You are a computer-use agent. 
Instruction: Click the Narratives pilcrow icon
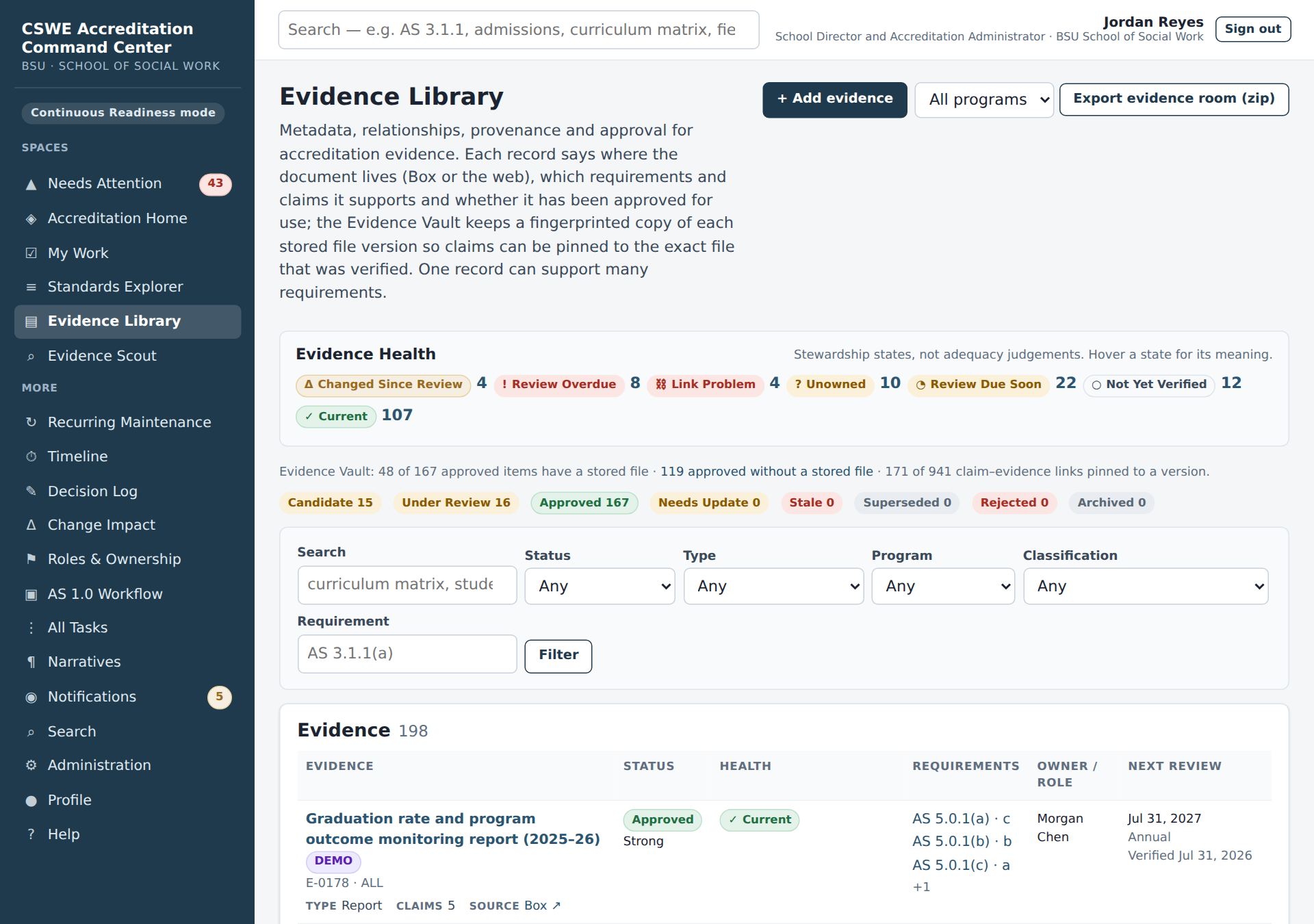click(31, 662)
